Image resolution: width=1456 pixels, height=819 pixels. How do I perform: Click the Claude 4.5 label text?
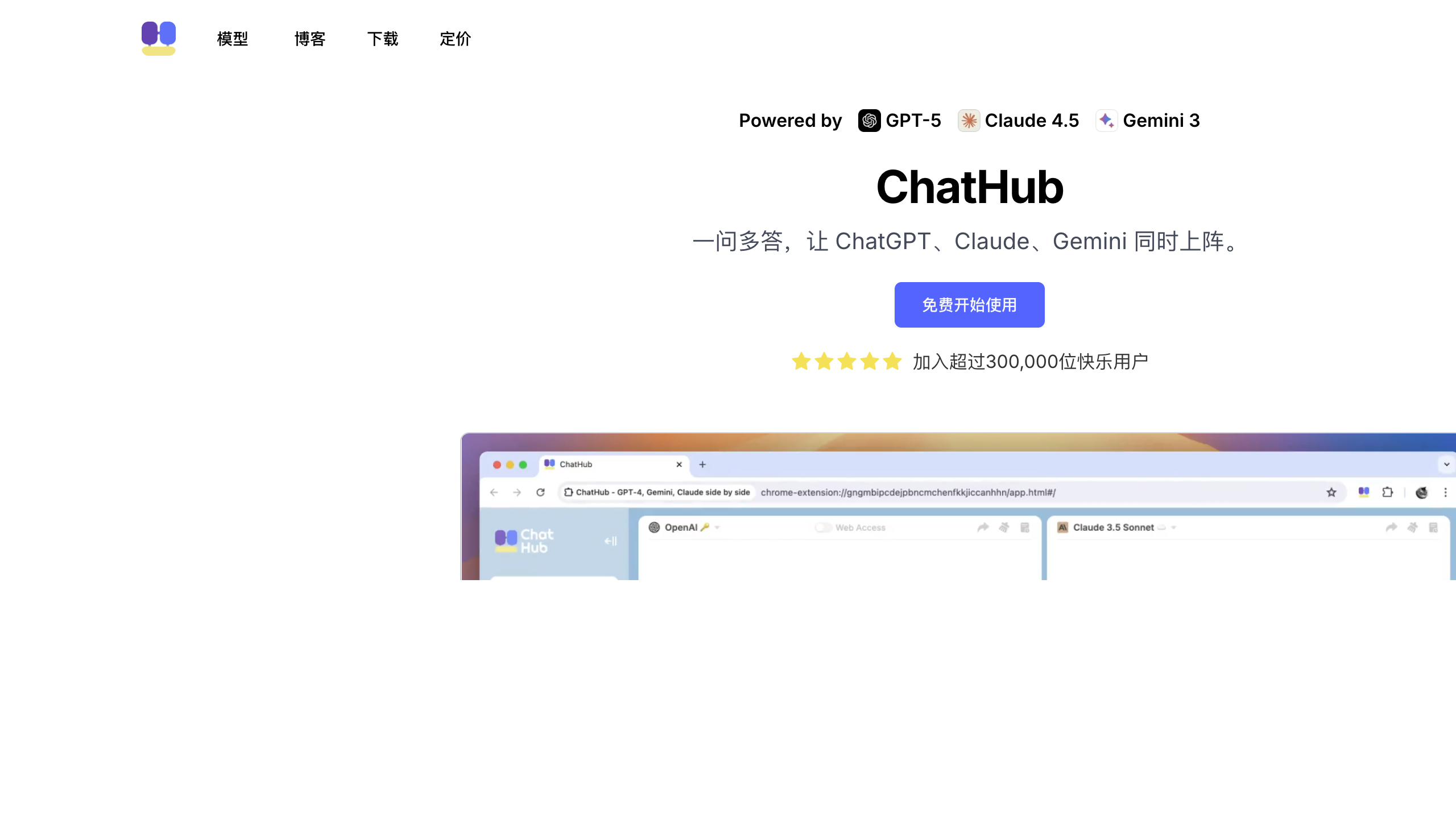point(1032,121)
